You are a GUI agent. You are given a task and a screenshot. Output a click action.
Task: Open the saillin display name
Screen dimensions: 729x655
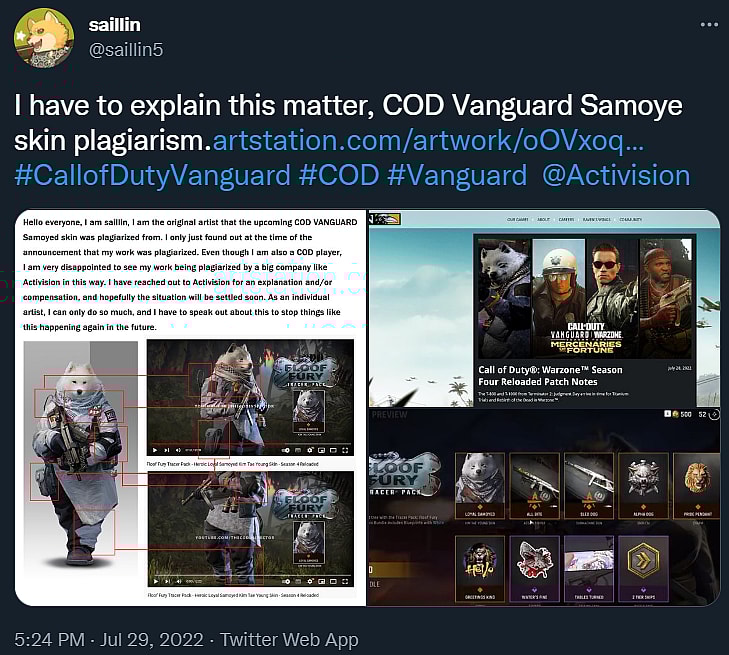point(114,25)
